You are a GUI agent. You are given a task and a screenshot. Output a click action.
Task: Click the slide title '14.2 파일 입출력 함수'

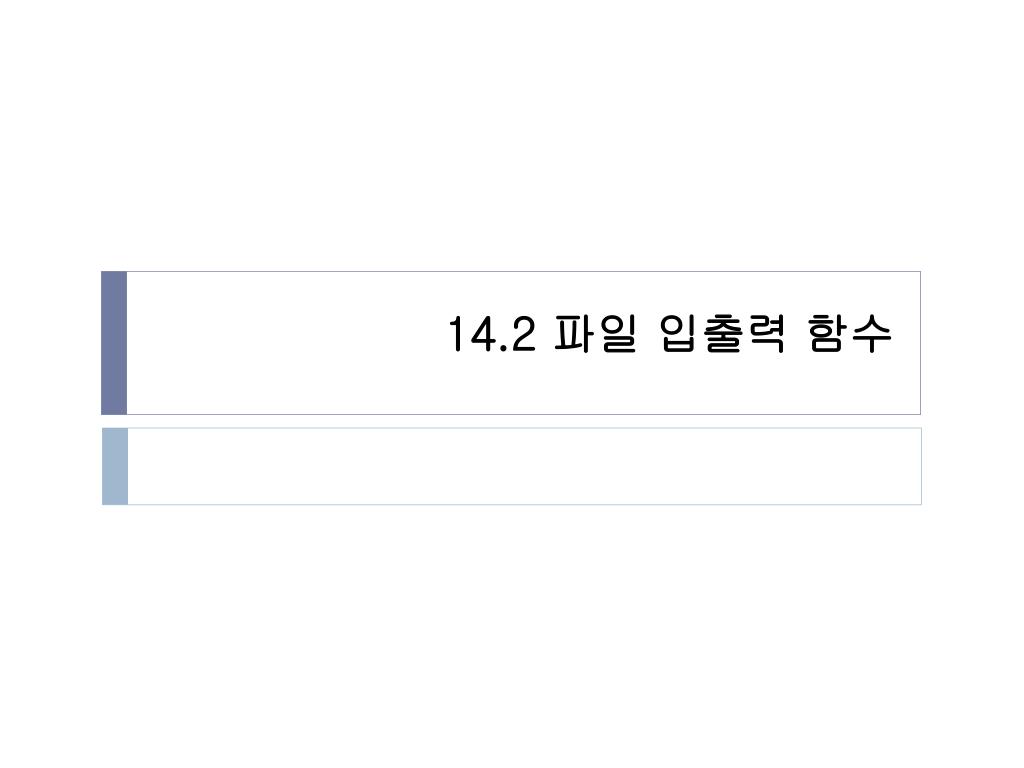coord(670,334)
